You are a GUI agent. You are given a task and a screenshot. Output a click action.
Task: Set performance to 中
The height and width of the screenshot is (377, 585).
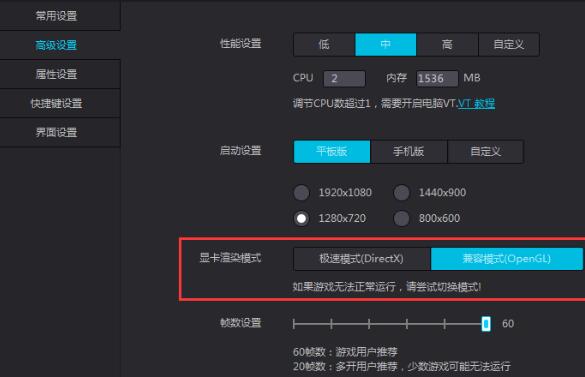[x=385, y=44]
